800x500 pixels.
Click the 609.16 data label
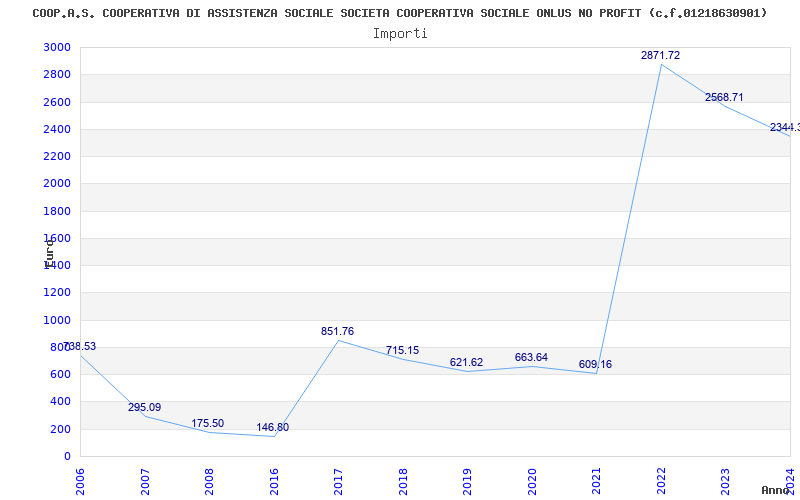pyautogui.click(x=595, y=365)
